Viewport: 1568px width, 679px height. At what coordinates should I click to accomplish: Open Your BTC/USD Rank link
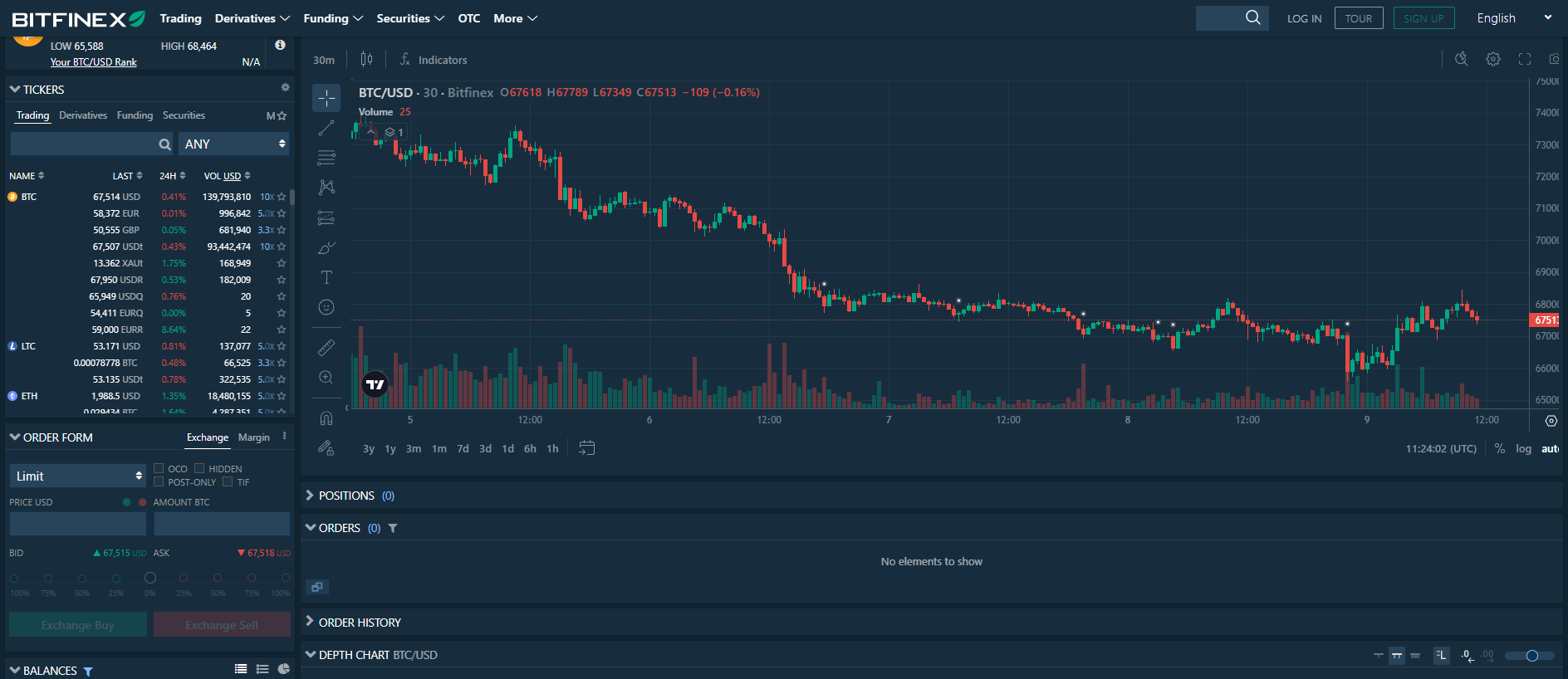click(93, 62)
